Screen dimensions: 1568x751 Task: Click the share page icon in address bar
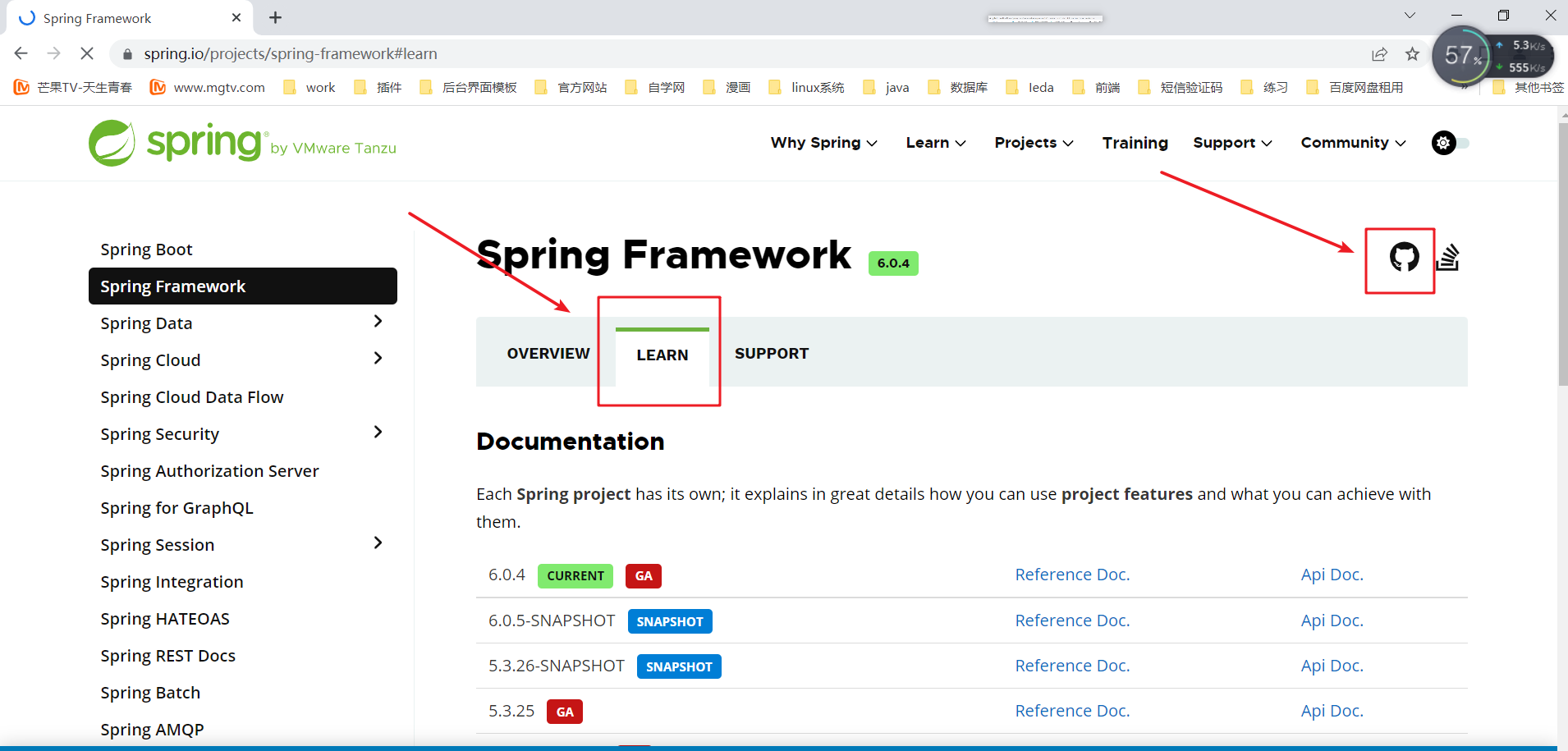pos(1379,54)
